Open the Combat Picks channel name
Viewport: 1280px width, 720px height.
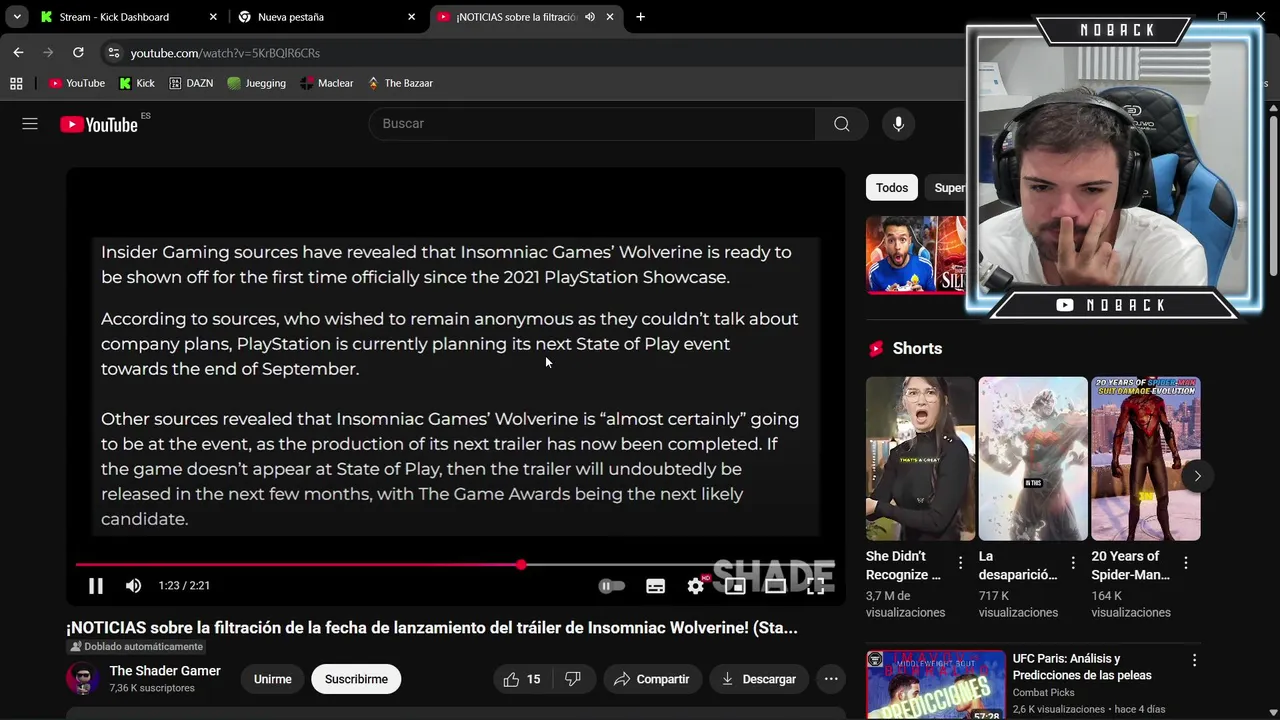[1044, 692]
